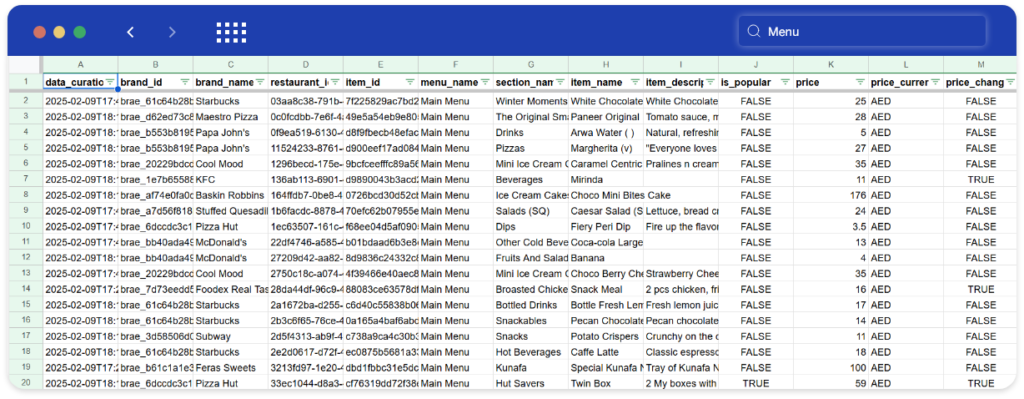1024x399 pixels.
Task: Click the Margherita (v) item cell
Action: pos(606,148)
